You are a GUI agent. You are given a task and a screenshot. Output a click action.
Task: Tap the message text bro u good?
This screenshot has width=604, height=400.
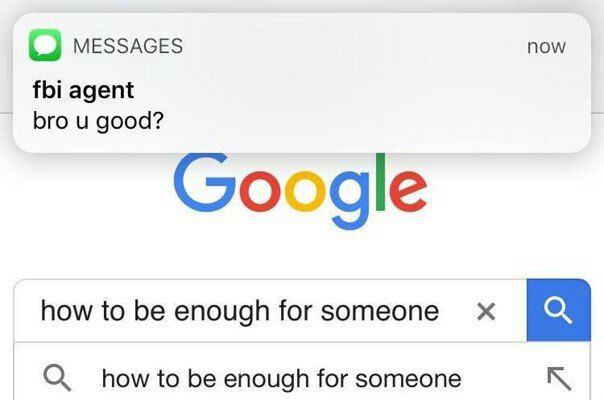pos(98,121)
